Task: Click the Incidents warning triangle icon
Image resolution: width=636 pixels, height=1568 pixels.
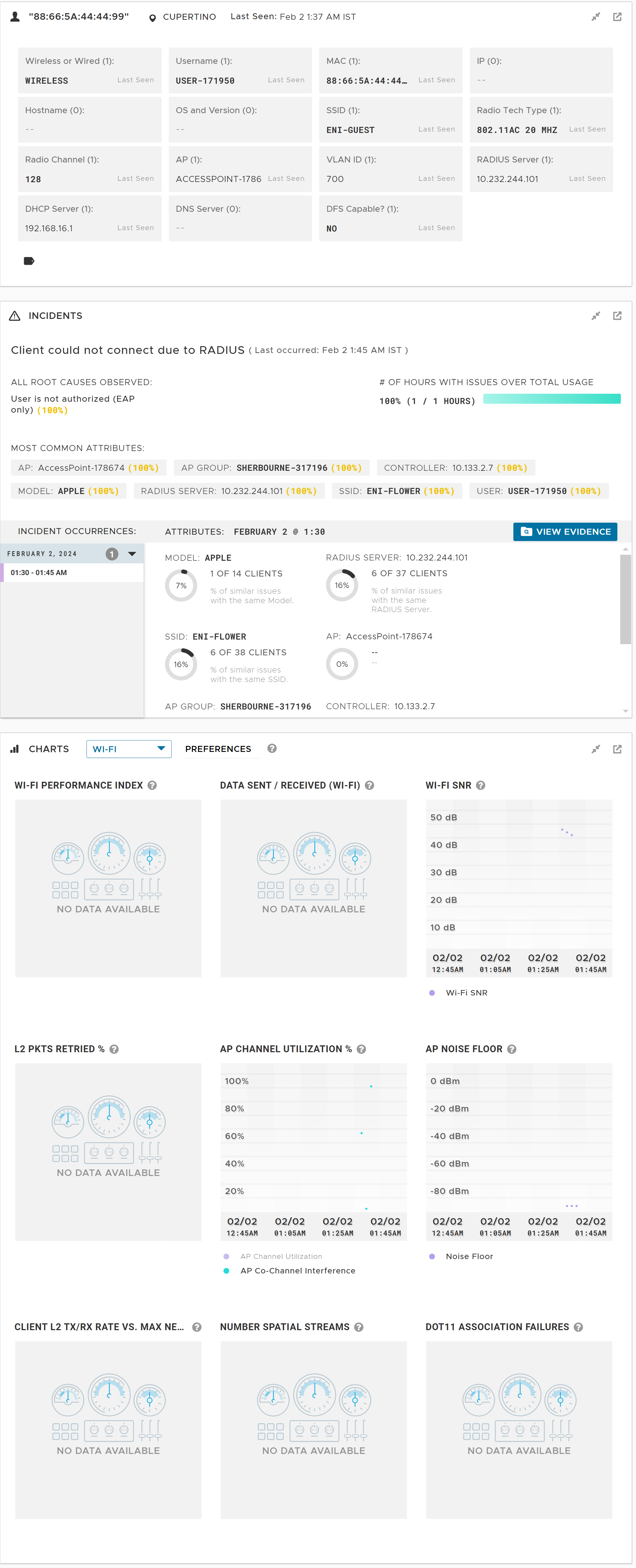Action: click(x=15, y=316)
